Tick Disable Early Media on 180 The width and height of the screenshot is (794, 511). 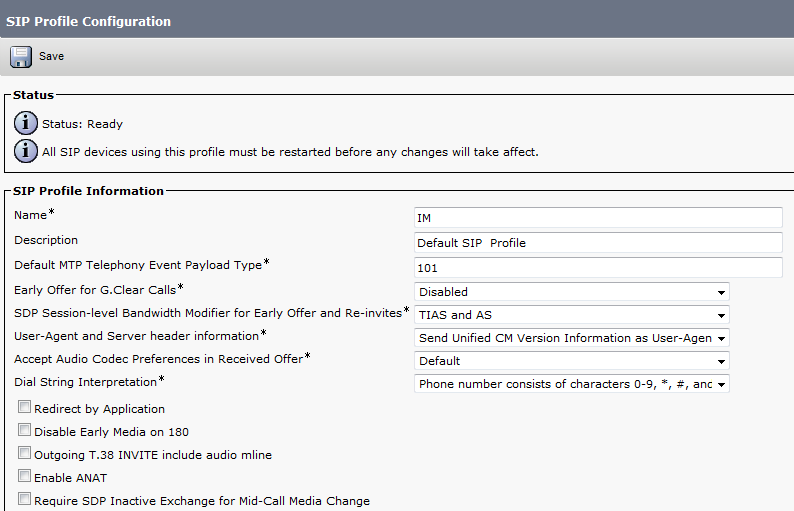24,431
